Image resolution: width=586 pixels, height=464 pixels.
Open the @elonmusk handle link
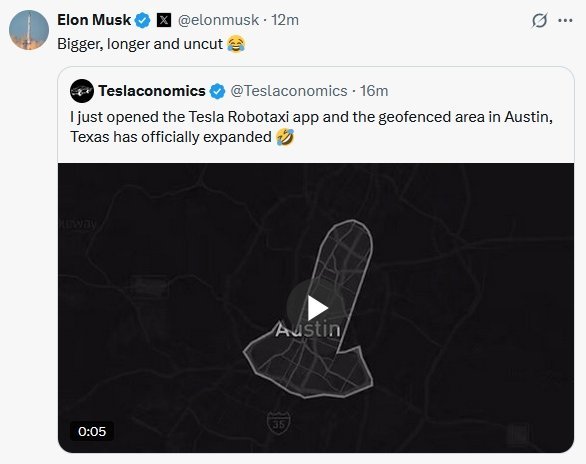click(x=218, y=20)
